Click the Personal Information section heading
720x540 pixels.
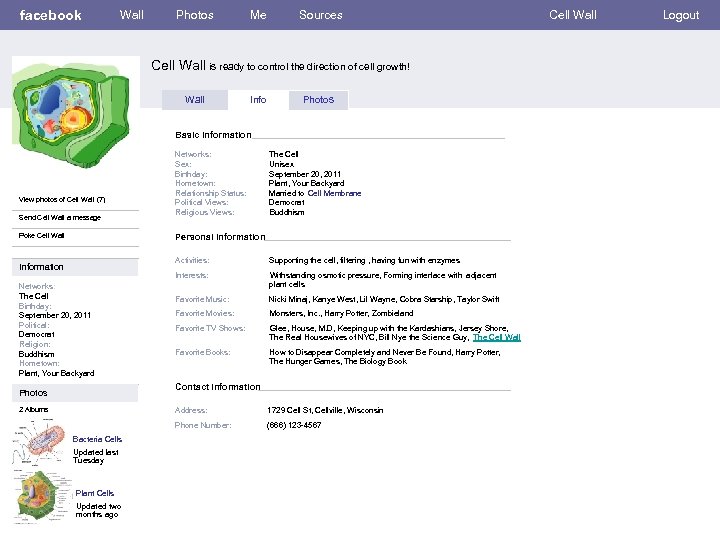pyautogui.click(x=220, y=236)
